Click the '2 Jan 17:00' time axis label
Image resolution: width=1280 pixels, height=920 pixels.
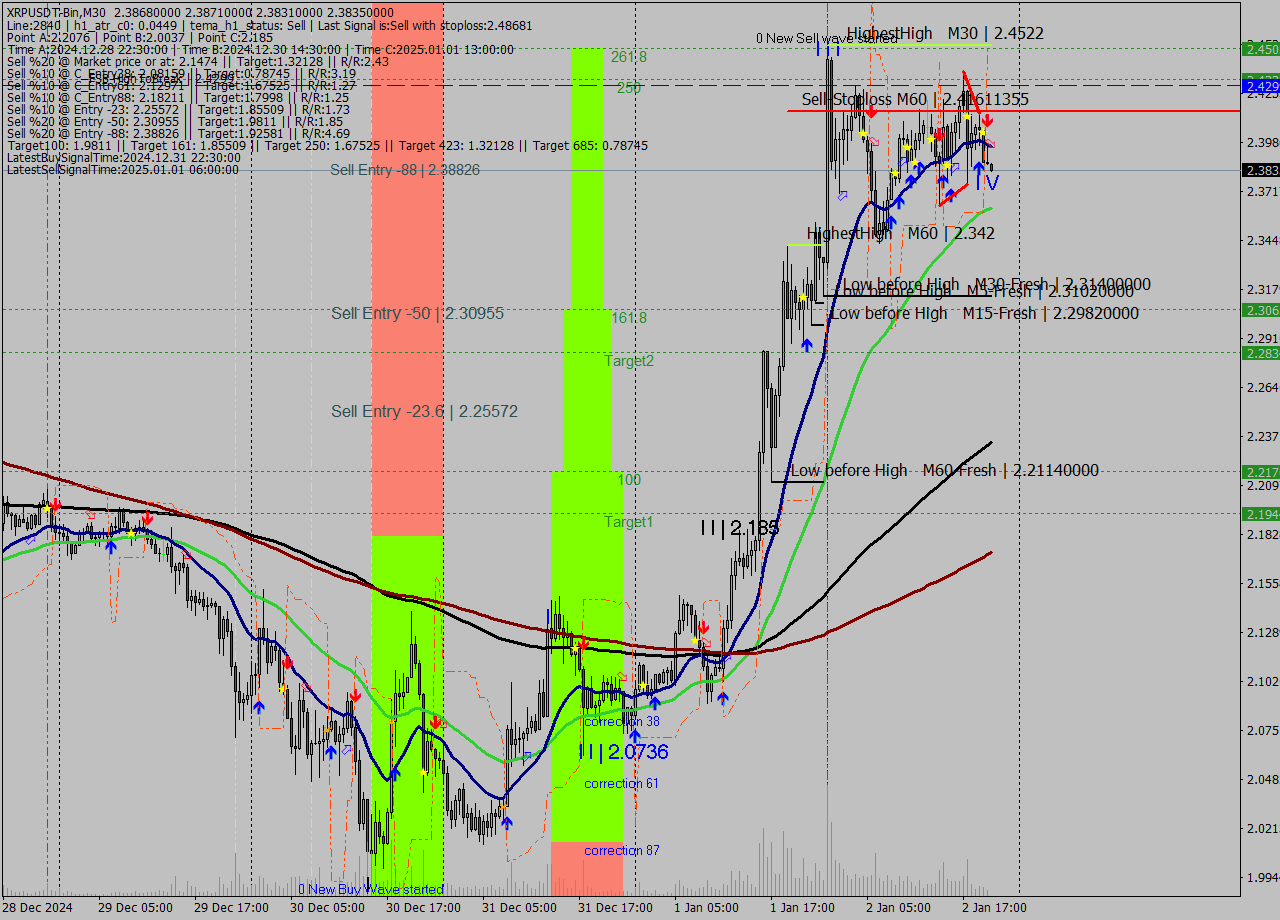(x=994, y=908)
